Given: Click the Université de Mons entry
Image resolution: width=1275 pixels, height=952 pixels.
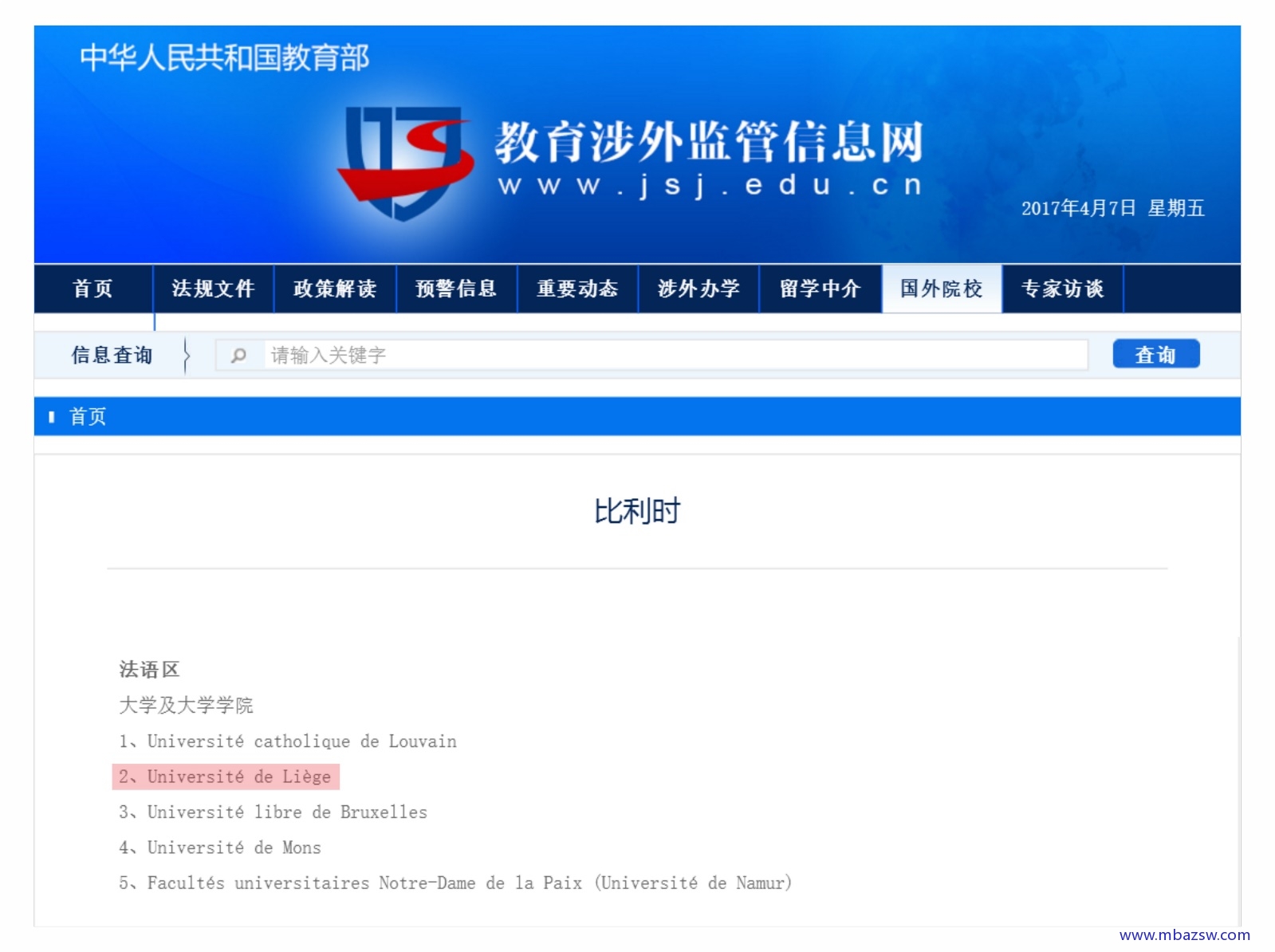Looking at the screenshot, I should coord(233,848).
